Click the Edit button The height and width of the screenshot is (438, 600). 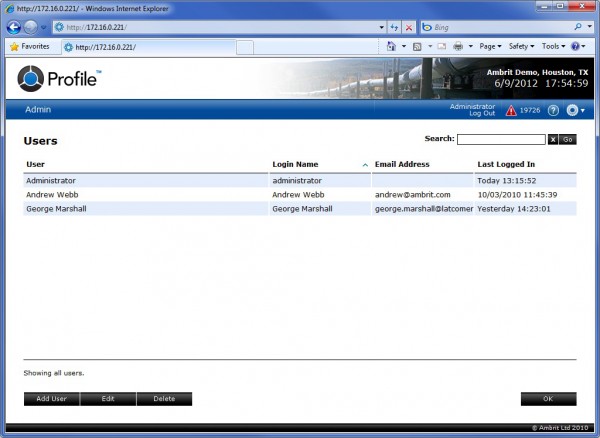(108, 399)
